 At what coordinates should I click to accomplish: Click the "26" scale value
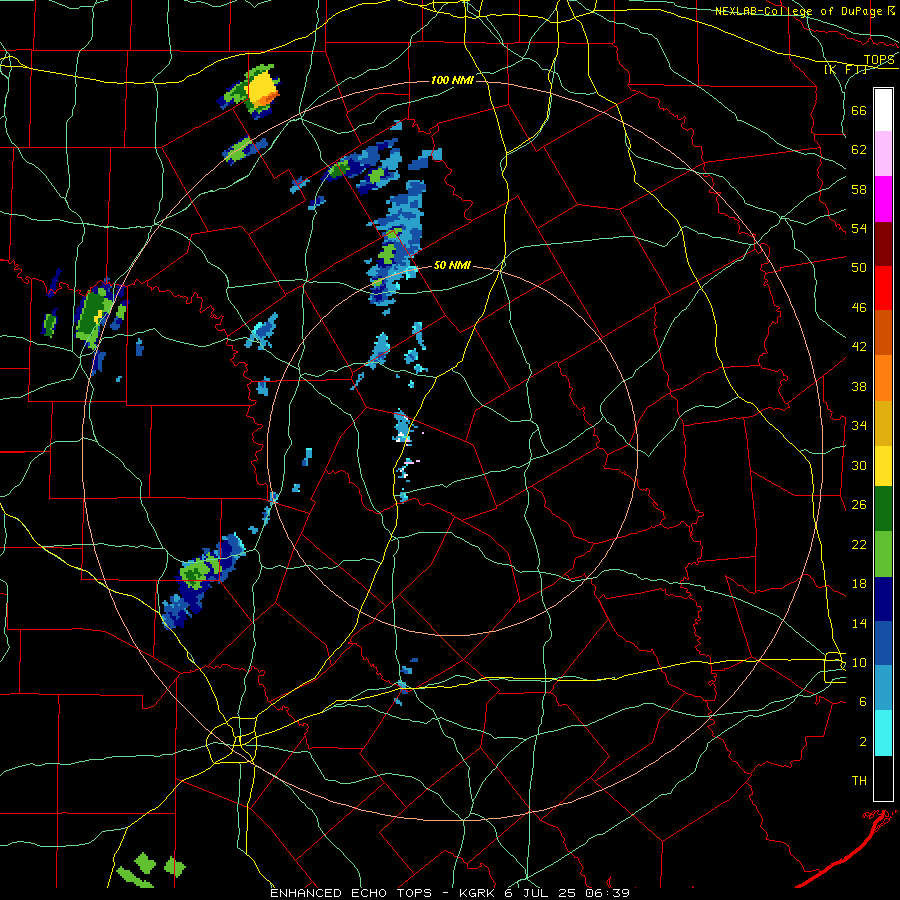859,505
